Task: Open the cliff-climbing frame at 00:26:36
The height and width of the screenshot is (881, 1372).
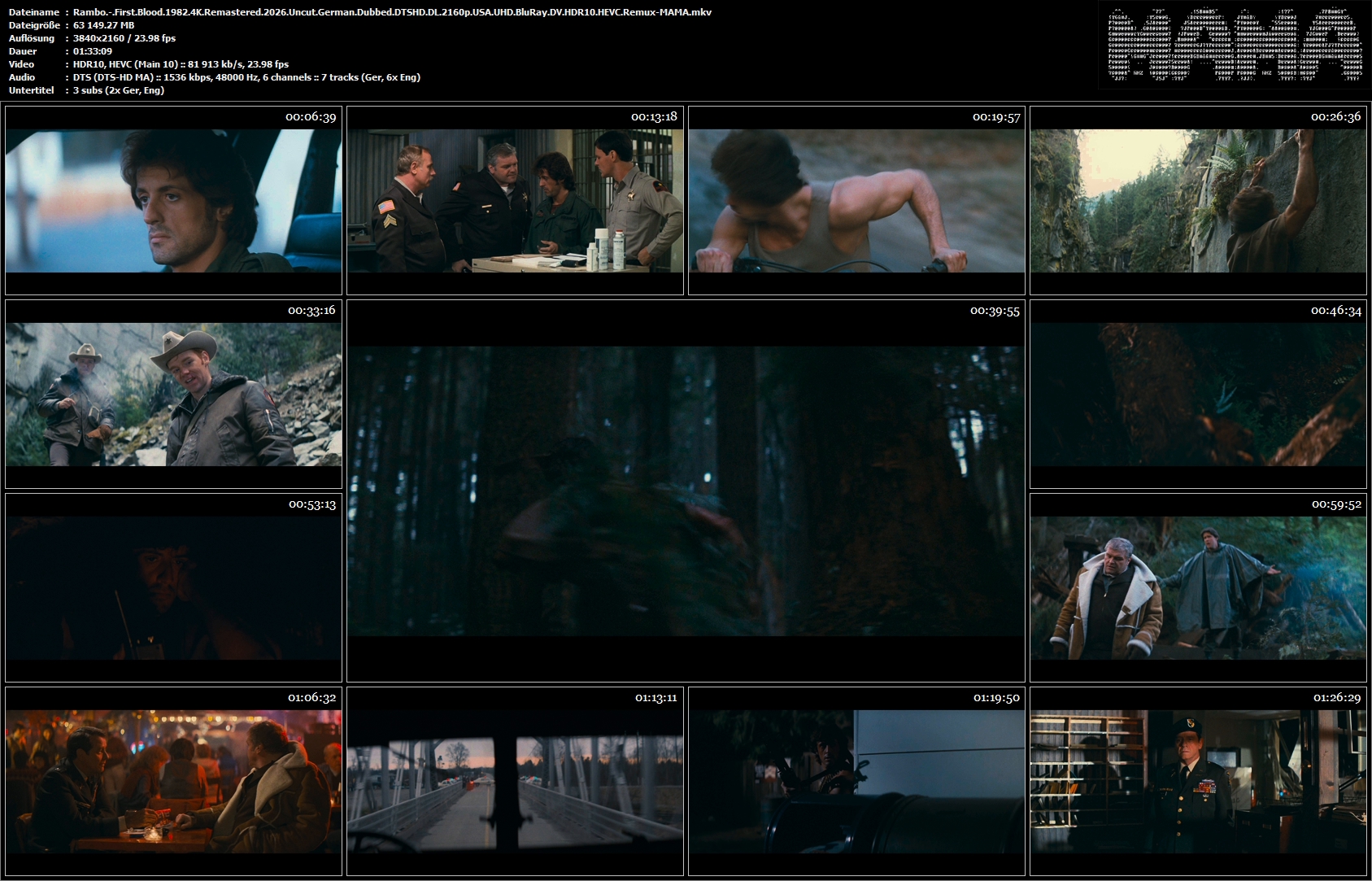Action: click(x=1198, y=200)
